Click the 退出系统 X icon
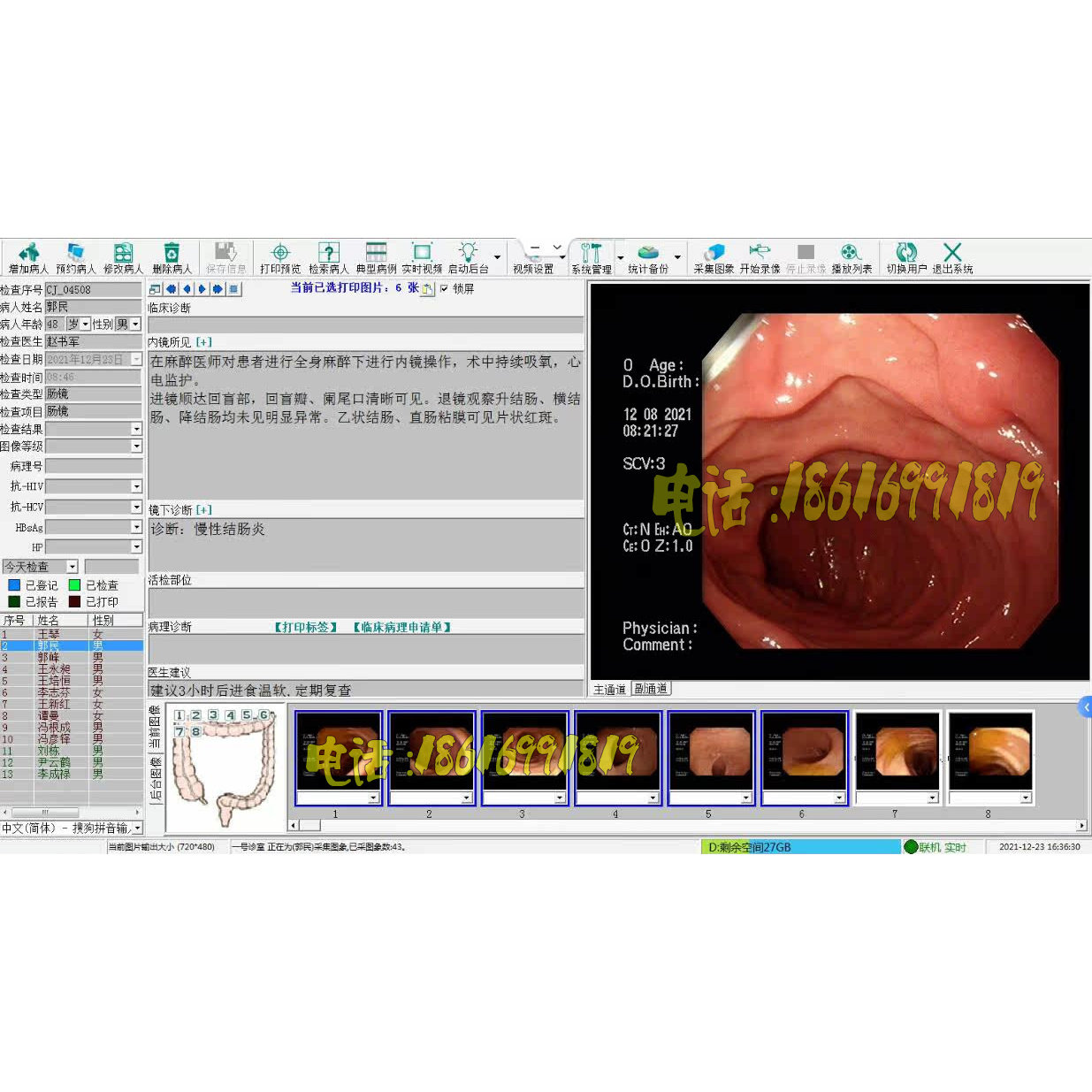1092x1092 pixels. tap(952, 257)
